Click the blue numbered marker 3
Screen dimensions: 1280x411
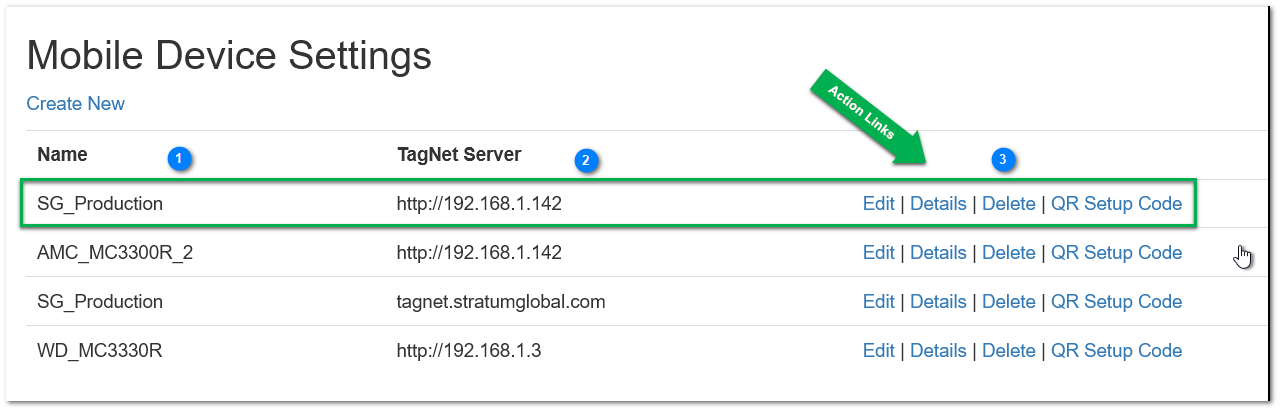1004,159
